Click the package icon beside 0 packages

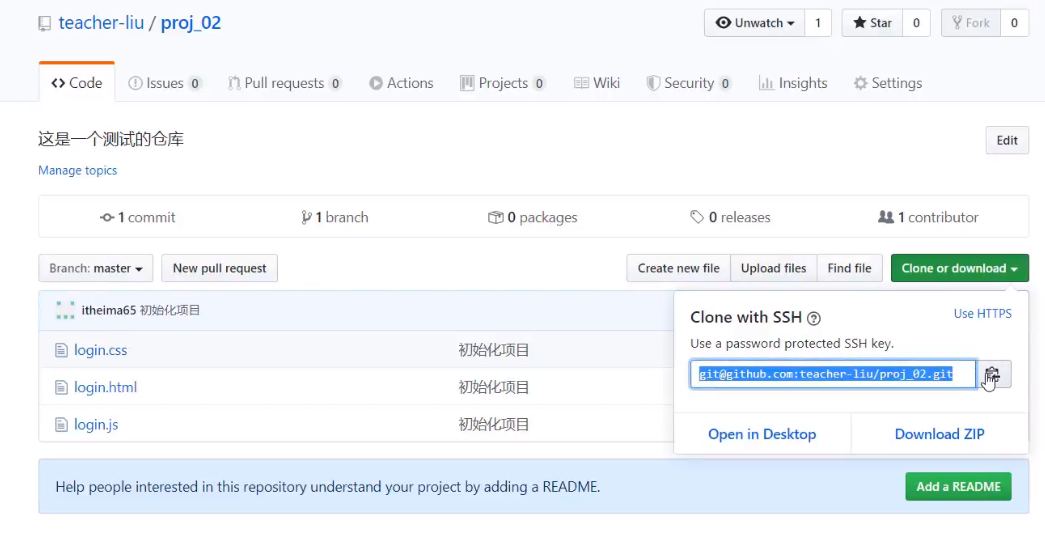tap(495, 217)
